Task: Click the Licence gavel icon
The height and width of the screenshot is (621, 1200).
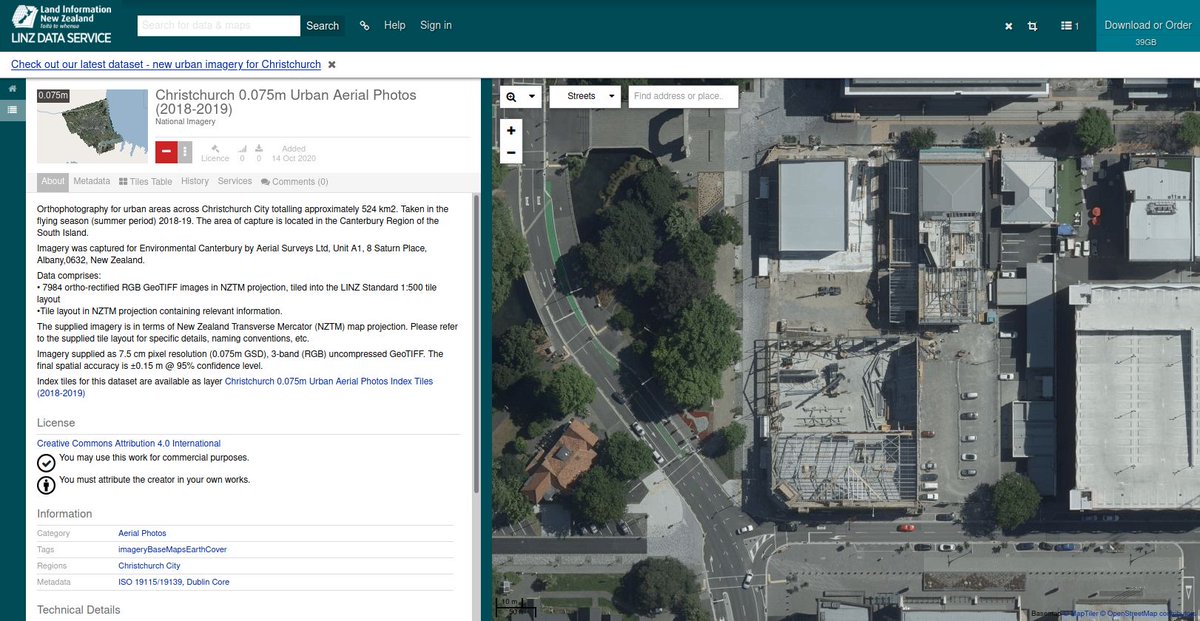Action: [x=215, y=150]
